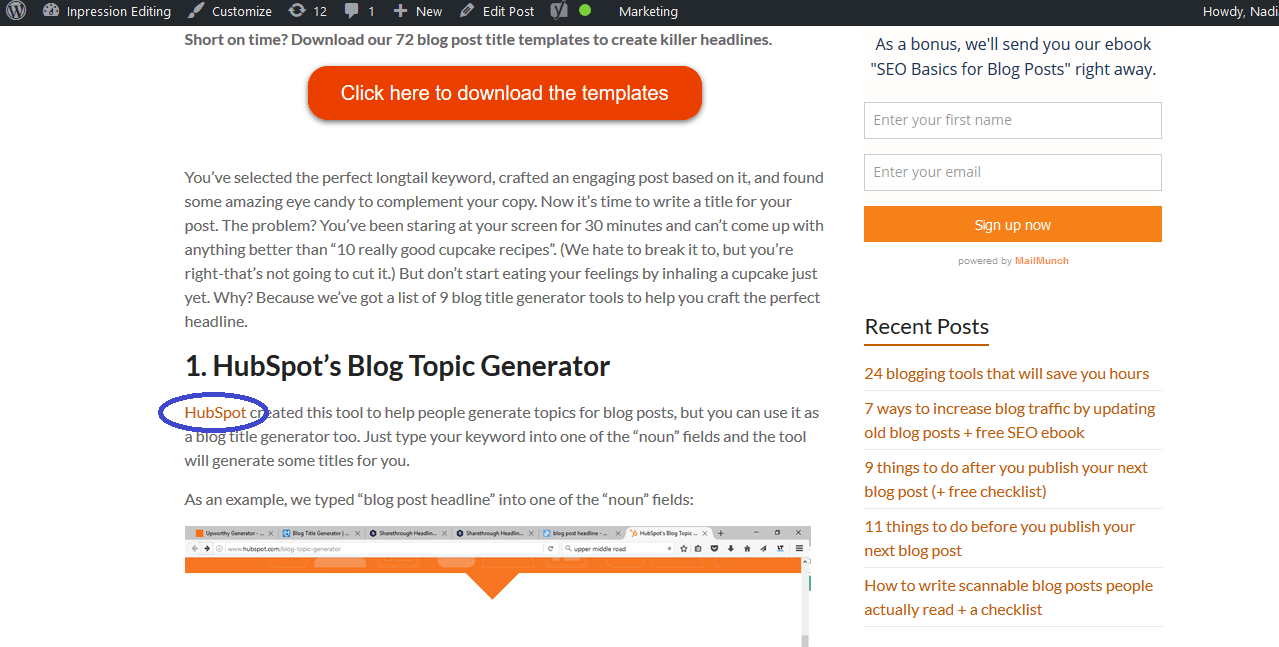The width and height of the screenshot is (1279, 647).
Task: Click the WordPress logo in the admin bar
Action: point(15,11)
